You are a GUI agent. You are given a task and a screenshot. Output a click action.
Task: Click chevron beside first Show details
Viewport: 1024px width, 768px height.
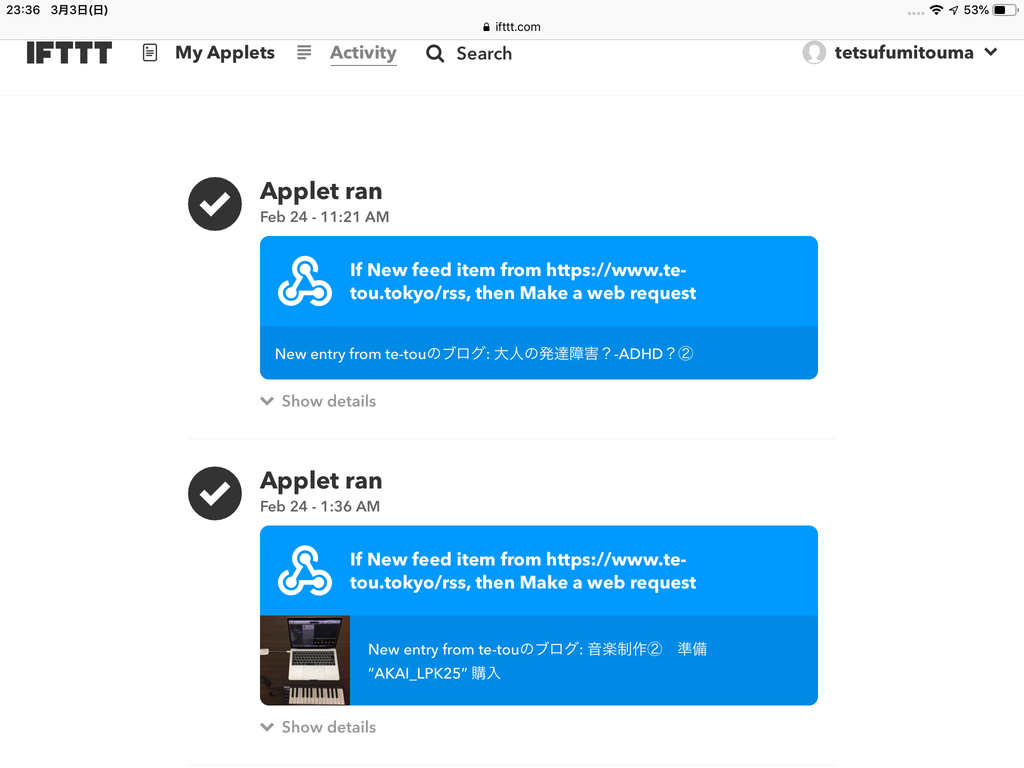(x=267, y=401)
